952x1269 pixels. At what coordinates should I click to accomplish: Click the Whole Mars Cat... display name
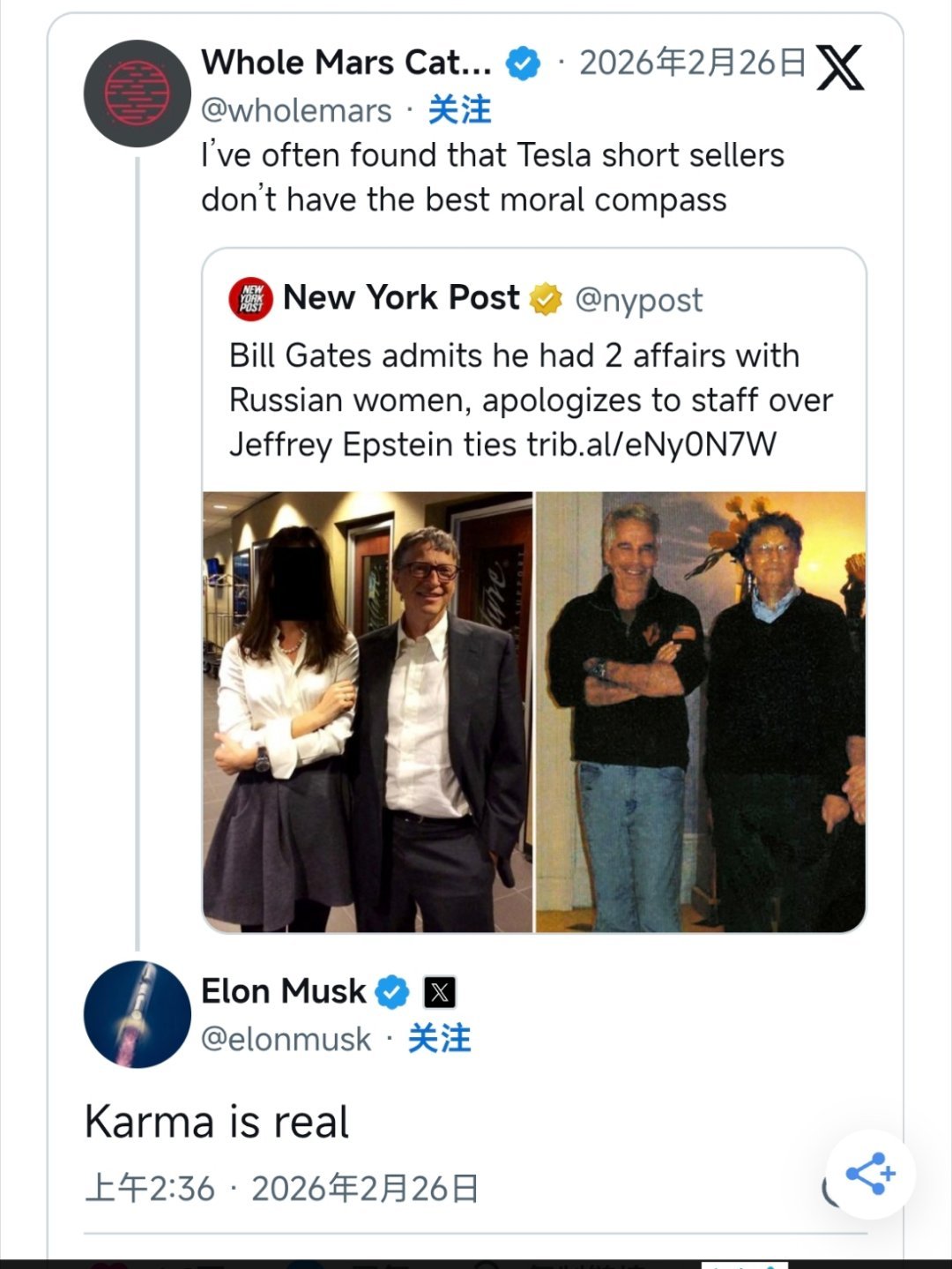(346, 63)
